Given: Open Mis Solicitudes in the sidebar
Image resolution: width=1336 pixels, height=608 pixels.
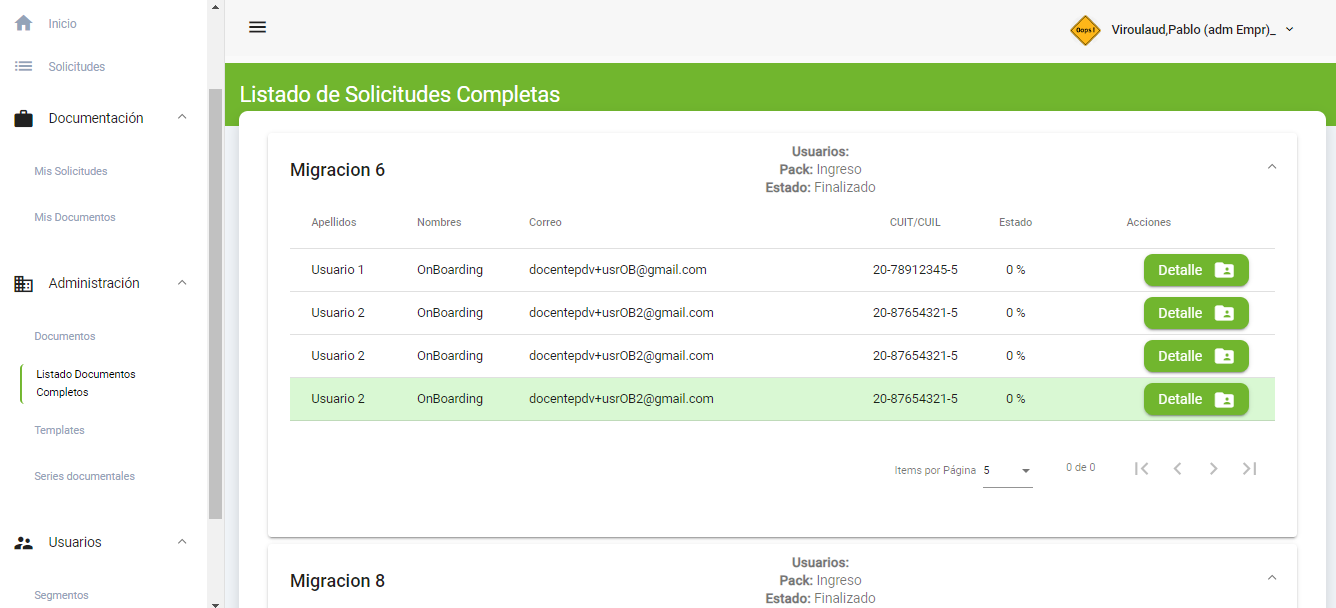Looking at the screenshot, I should 71,171.
